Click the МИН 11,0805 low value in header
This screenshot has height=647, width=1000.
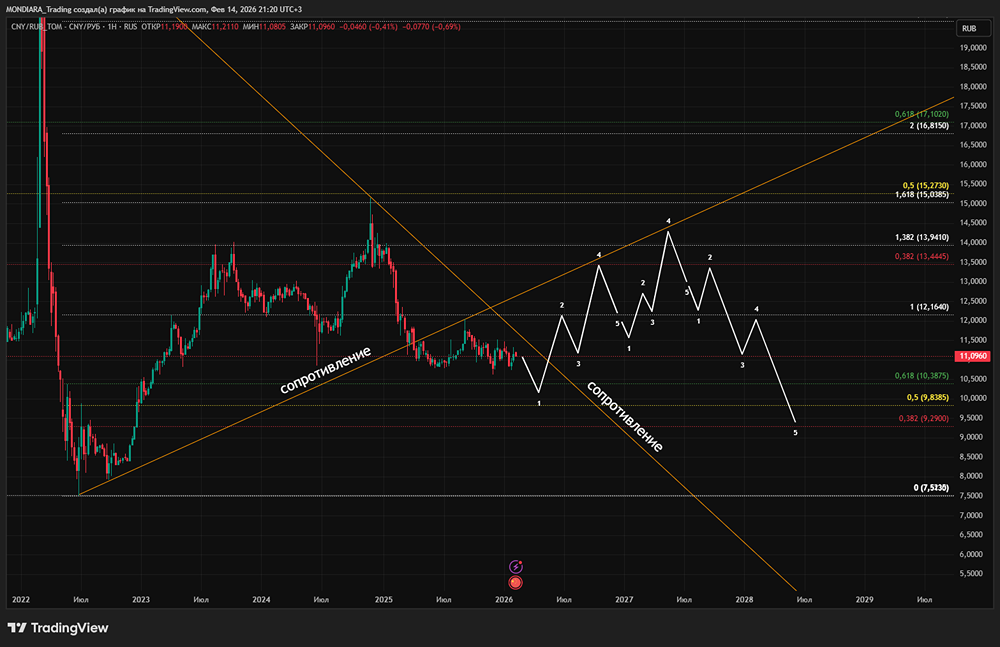coord(264,27)
